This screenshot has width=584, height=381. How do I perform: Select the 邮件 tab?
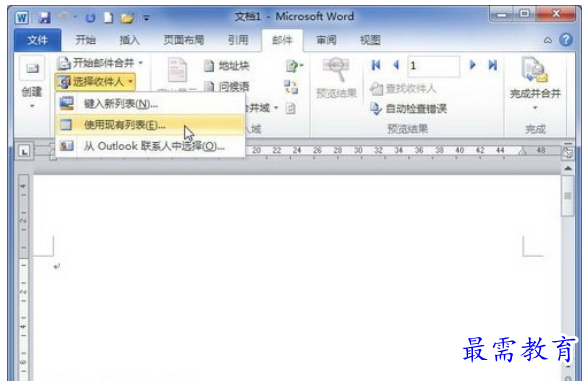[282, 40]
